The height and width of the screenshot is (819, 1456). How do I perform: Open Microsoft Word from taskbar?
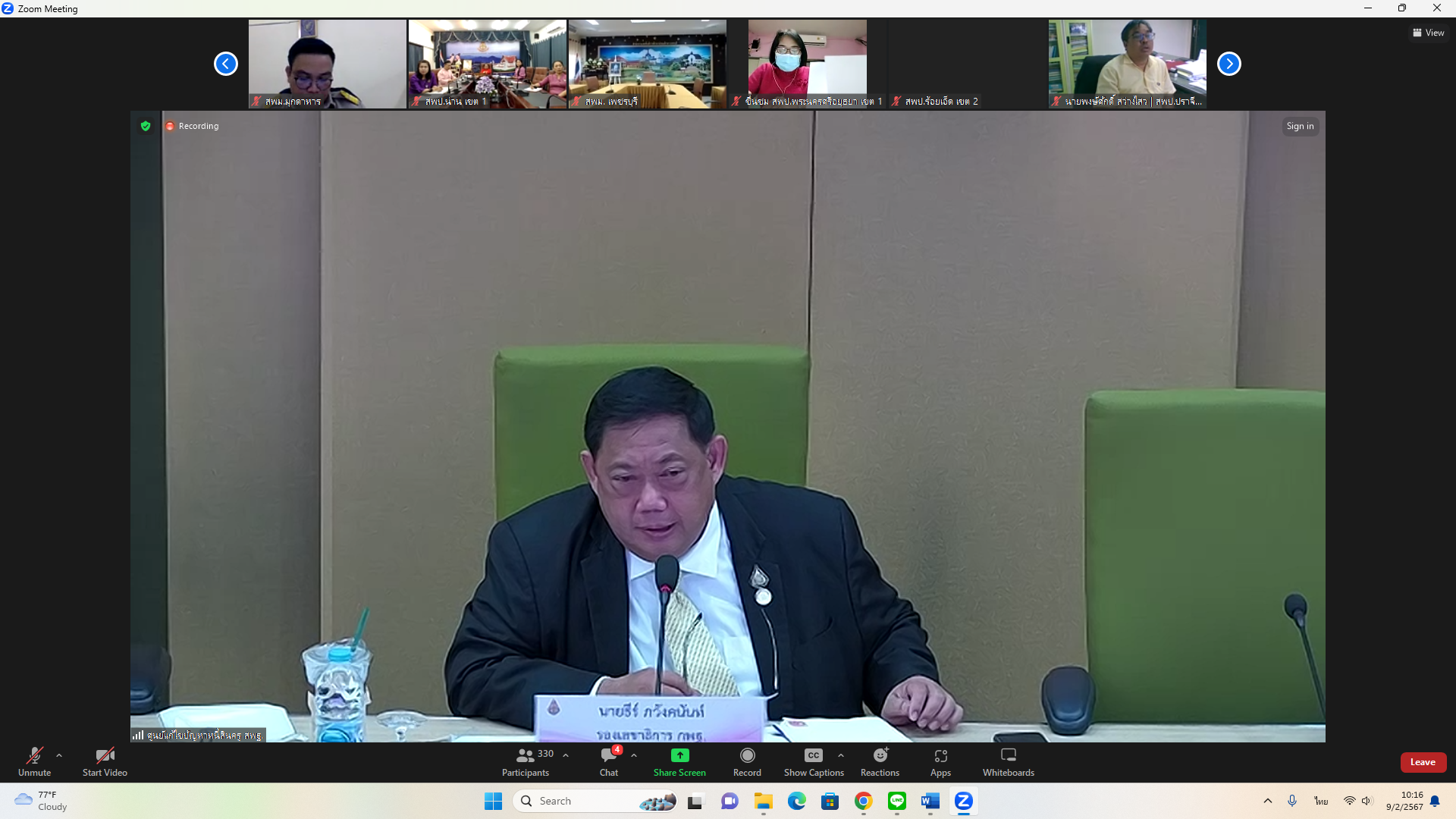[x=930, y=801]
